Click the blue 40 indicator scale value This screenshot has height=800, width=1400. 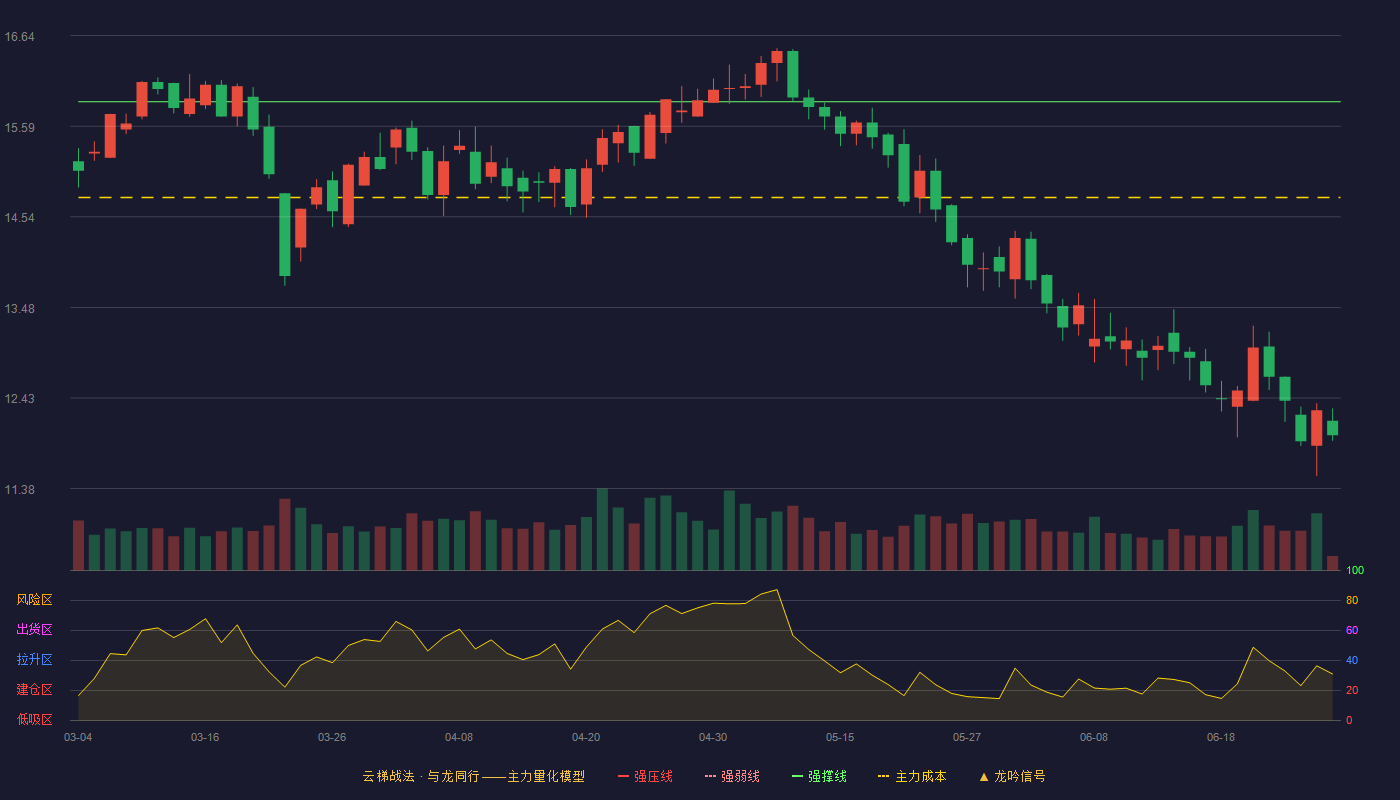pos(1352,660)
